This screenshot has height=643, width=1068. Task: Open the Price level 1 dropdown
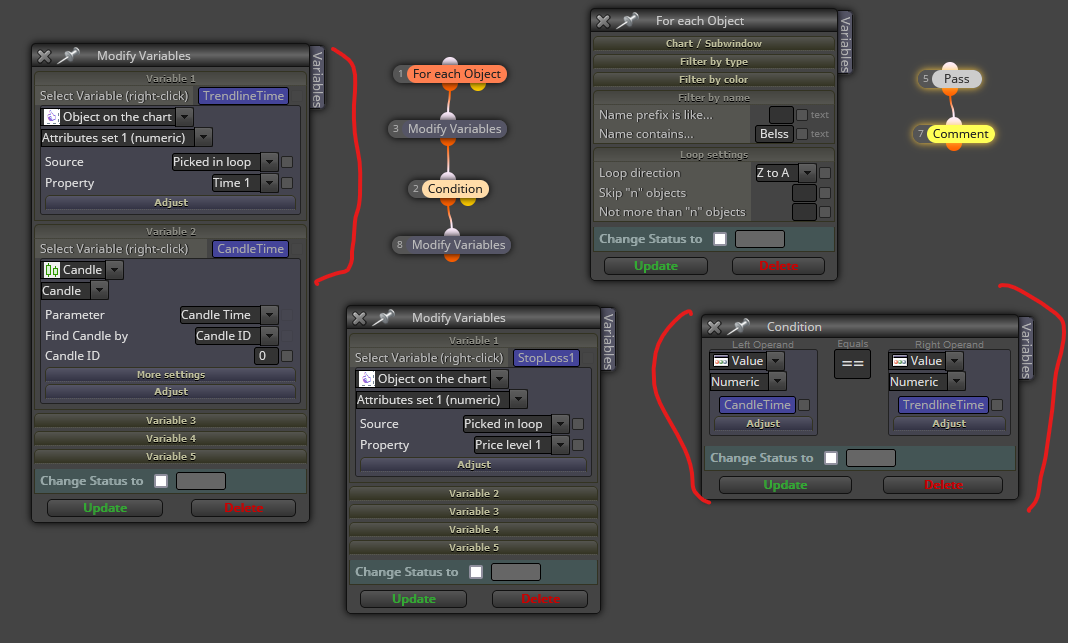pos(561,445)
